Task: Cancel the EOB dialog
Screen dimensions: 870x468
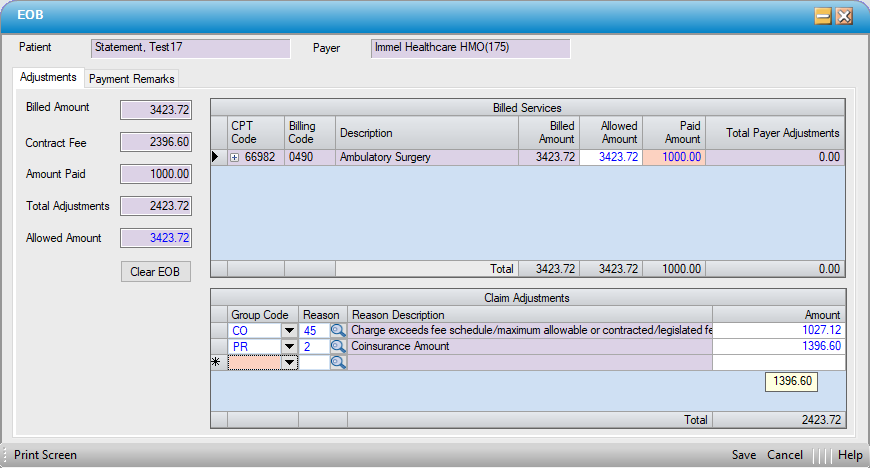Action: pyautogui.click(x=784, y=455)
